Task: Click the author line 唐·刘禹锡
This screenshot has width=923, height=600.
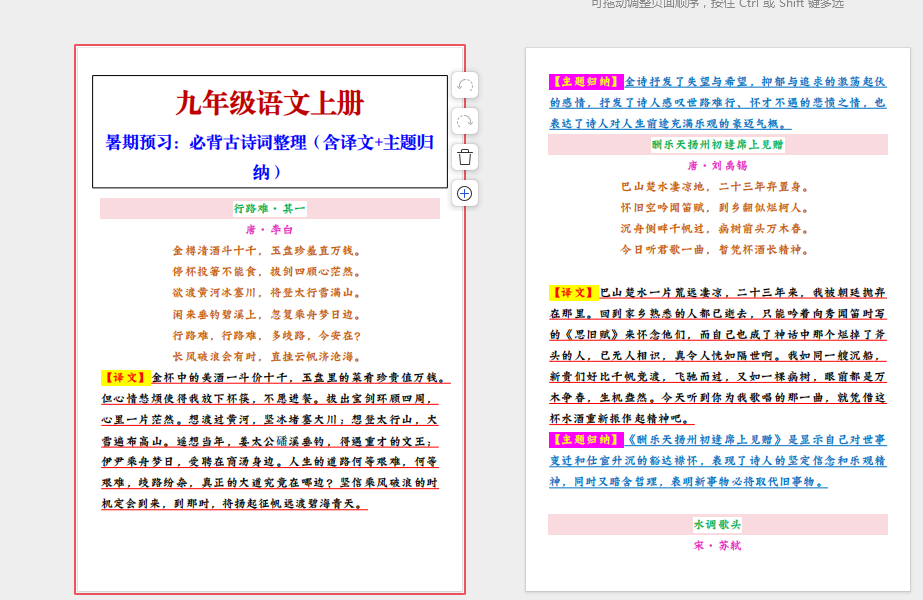Action: [x=717, y=166]
